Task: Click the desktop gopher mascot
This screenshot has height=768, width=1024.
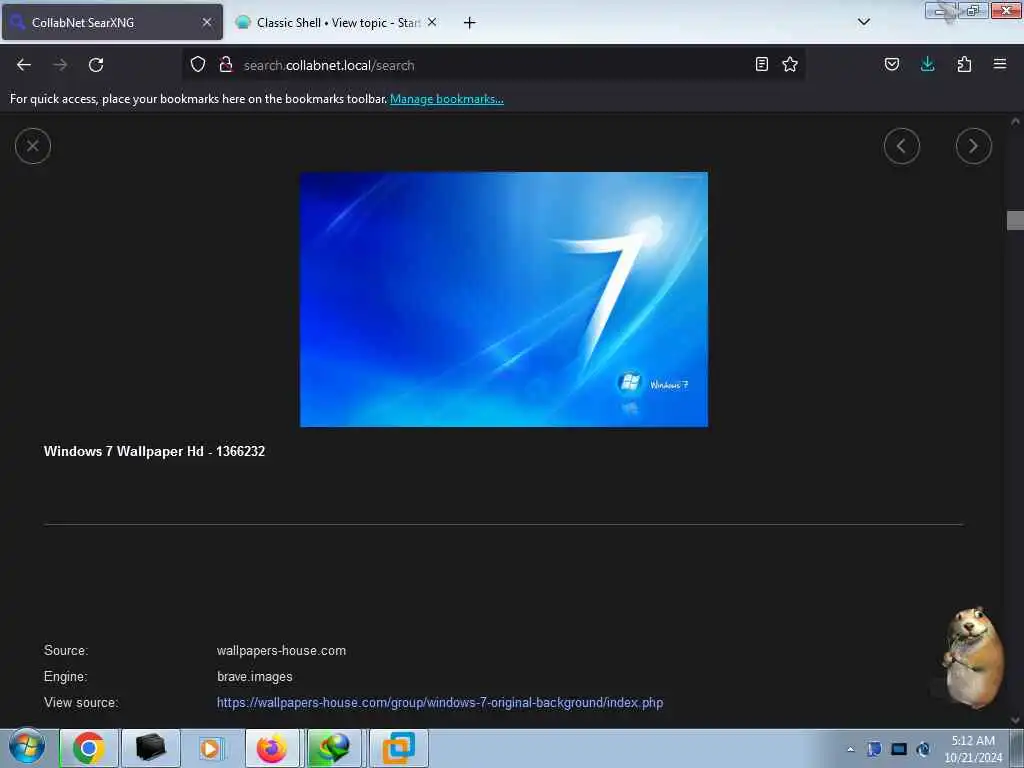Action: [972, 657]
